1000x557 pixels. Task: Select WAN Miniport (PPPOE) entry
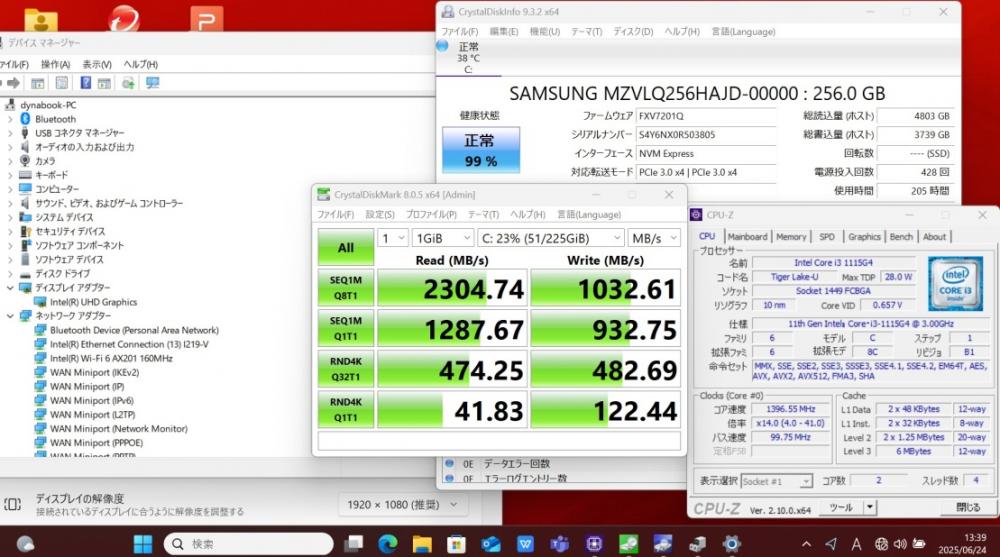96,442
